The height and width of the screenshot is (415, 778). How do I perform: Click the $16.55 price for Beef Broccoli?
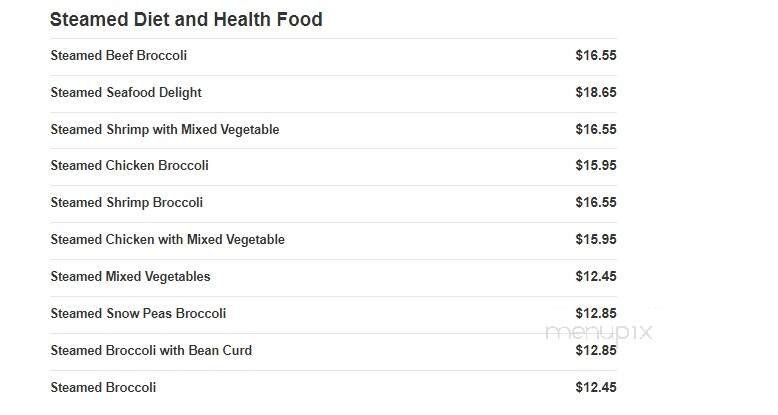(x=596, y=56)
